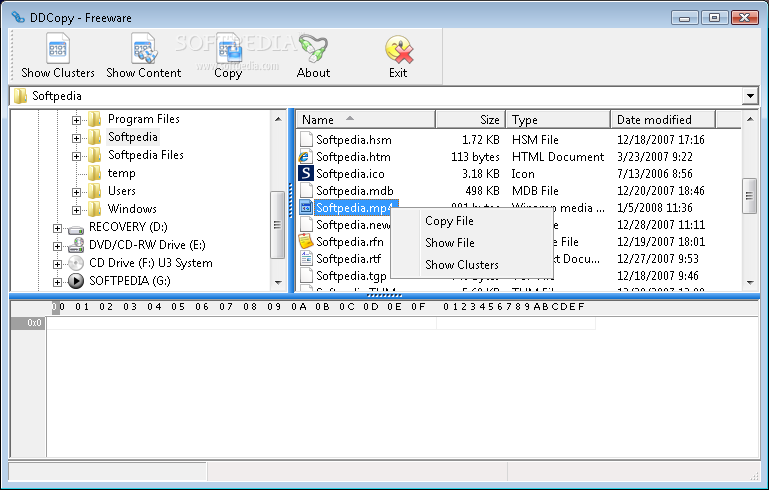This screenshot has width=769, height=490.
Task: Maximize the DDCopy window
Action: [715, 18]
